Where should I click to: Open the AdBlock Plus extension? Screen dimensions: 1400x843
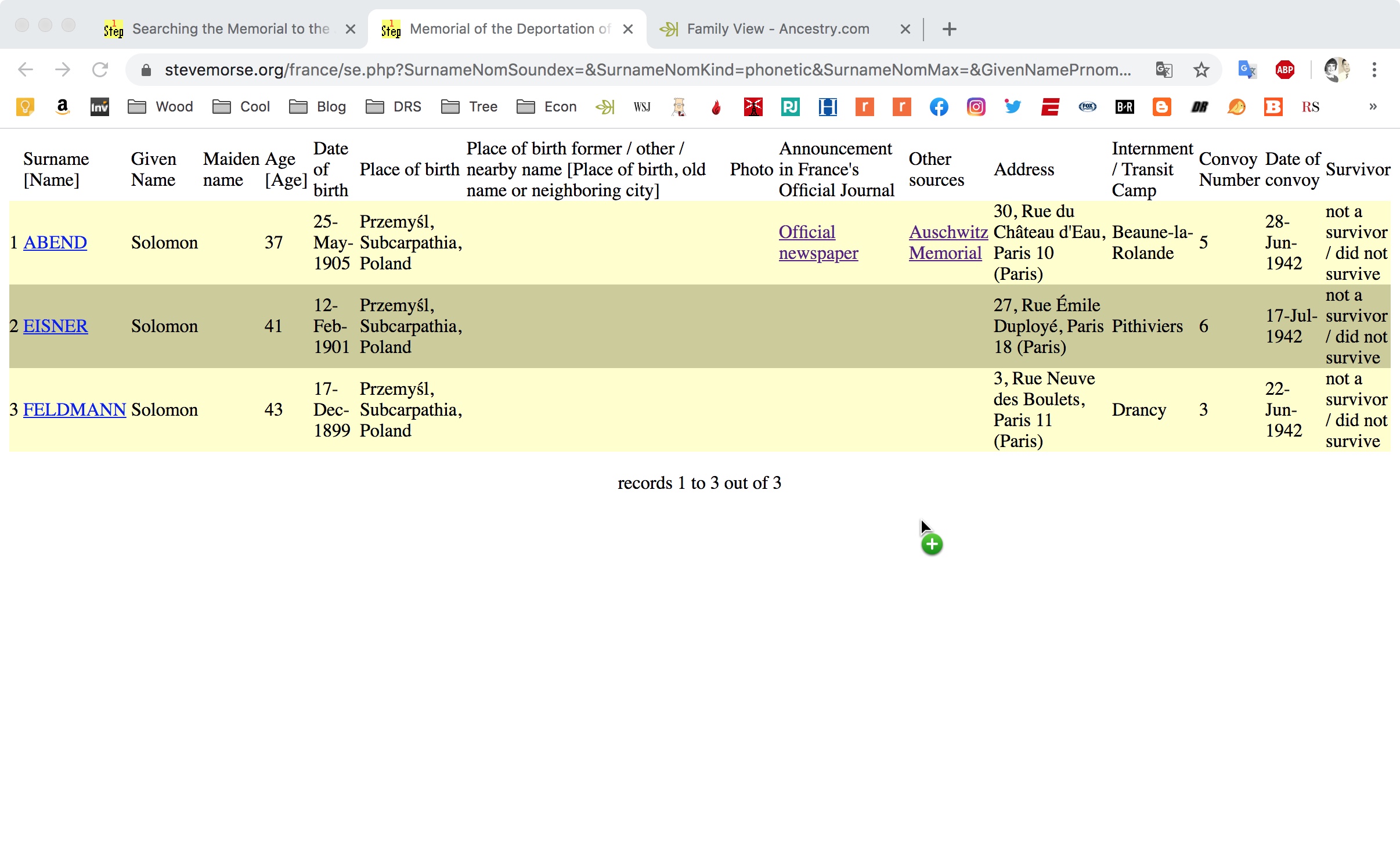pyautogui.click(x=1284, y=70)
